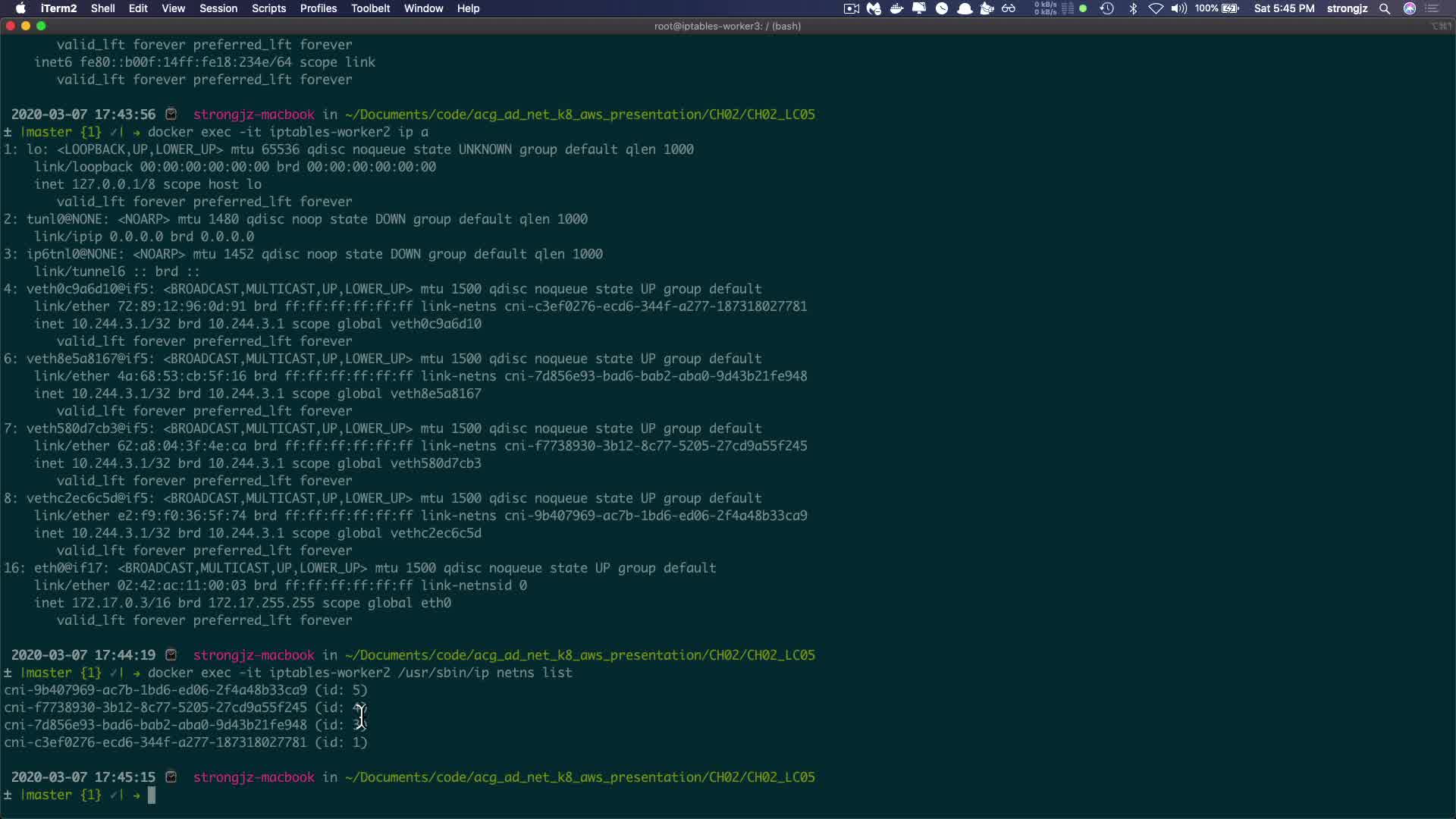Open battery status showing 100%
This screenshot has height=819, width=1456.
coord(1217,8)
